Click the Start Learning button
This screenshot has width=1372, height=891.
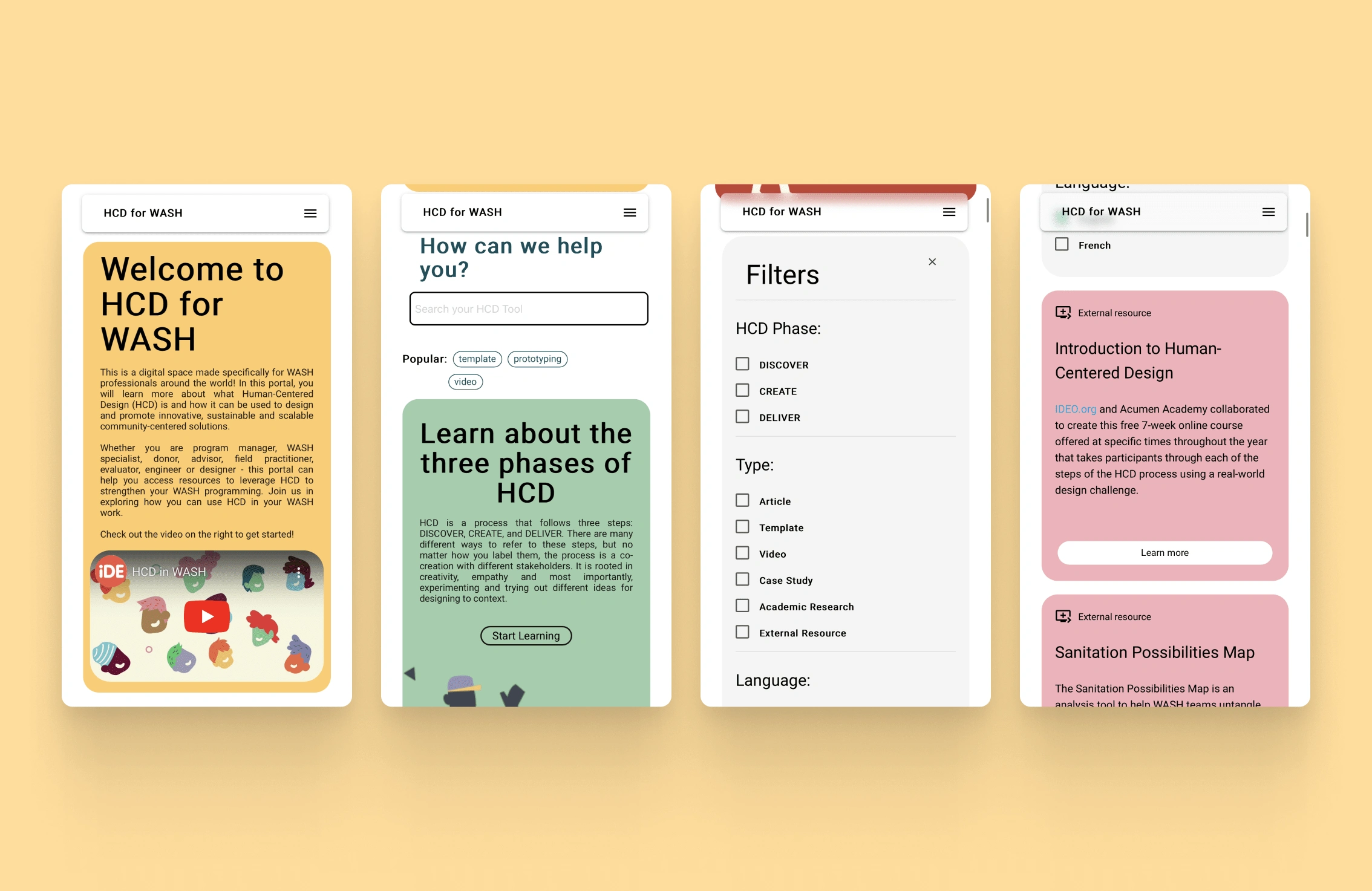click(526, 635)
